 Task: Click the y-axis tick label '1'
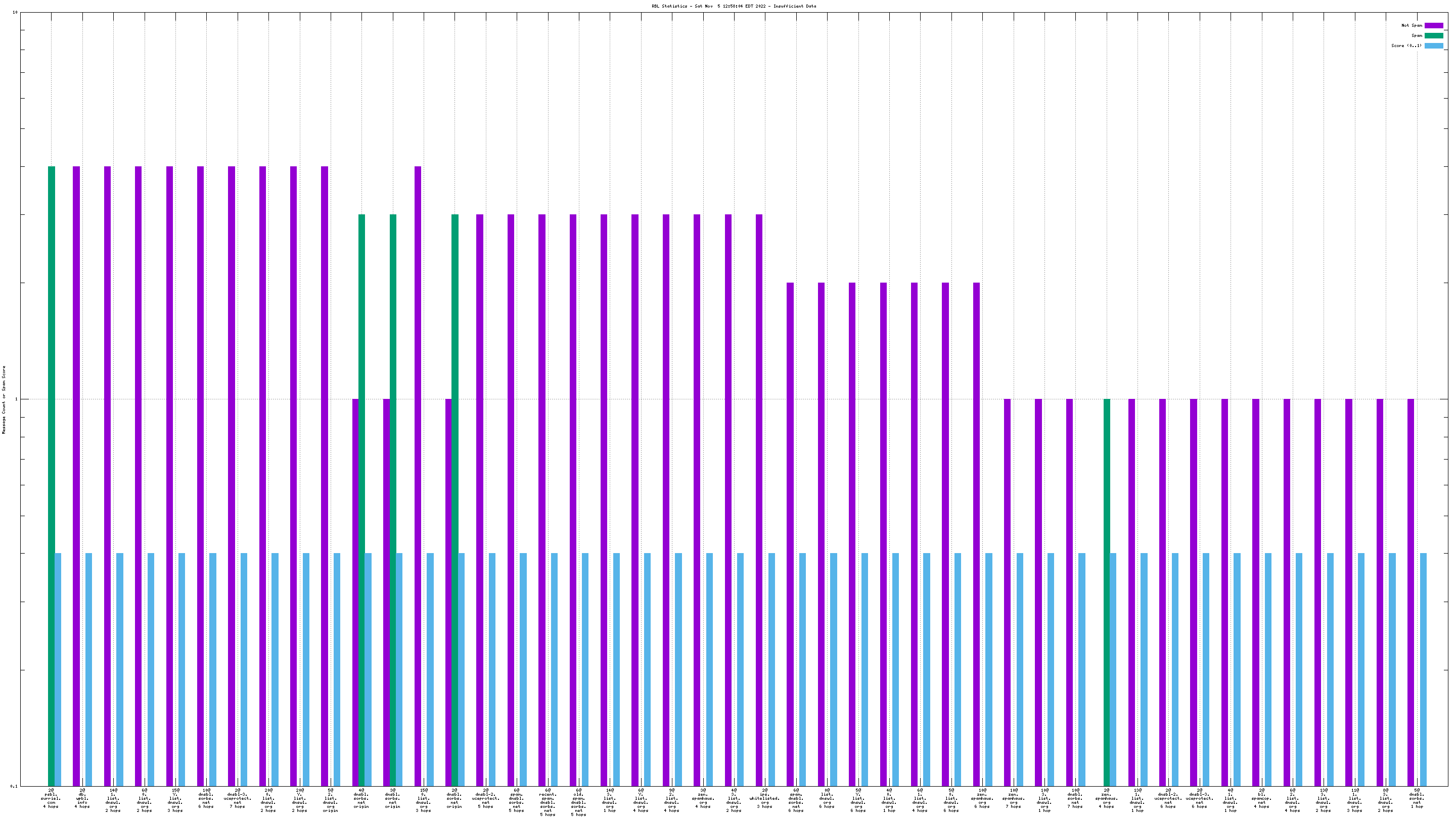point(16,399)
